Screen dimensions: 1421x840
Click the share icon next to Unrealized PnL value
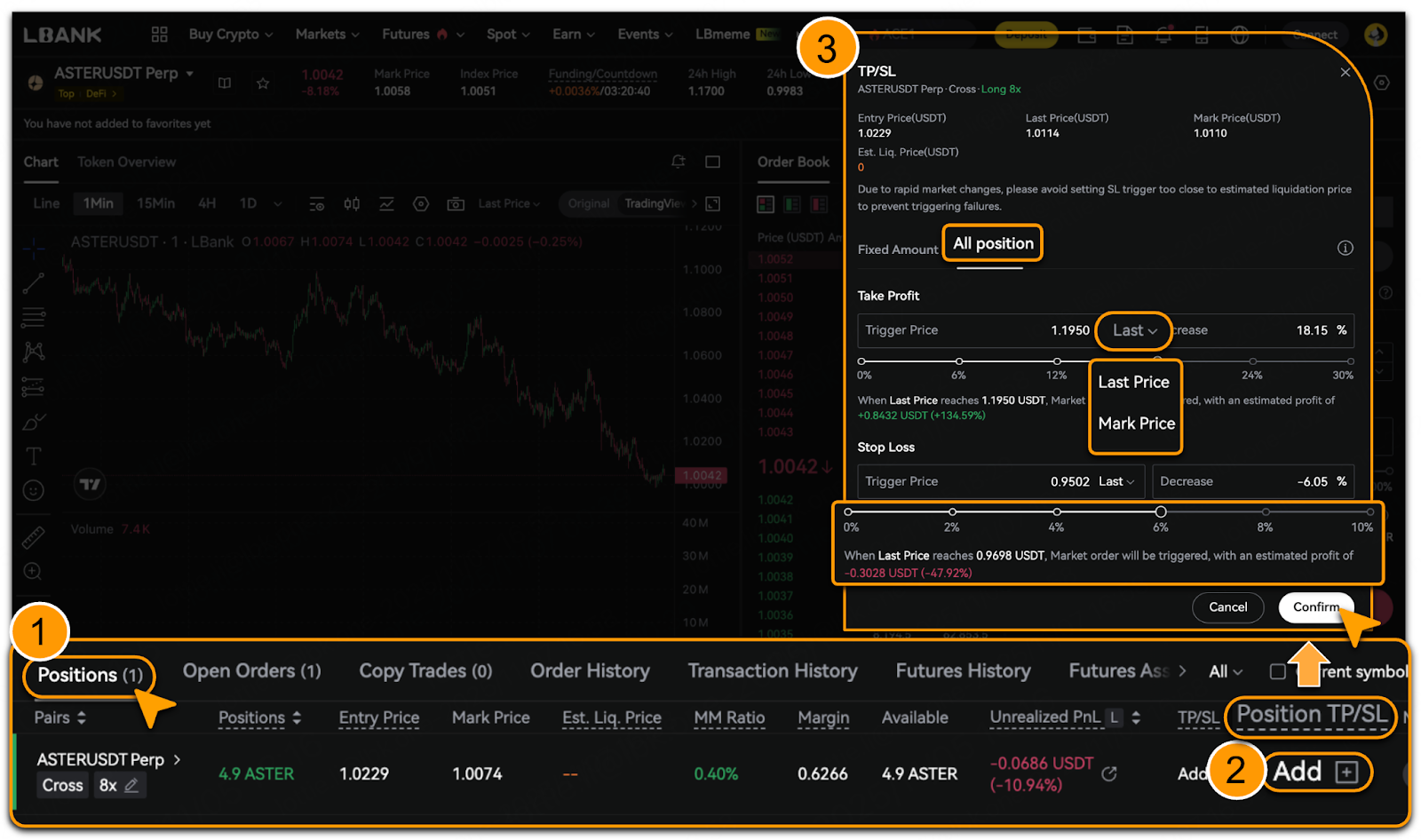pos(1109,774)
